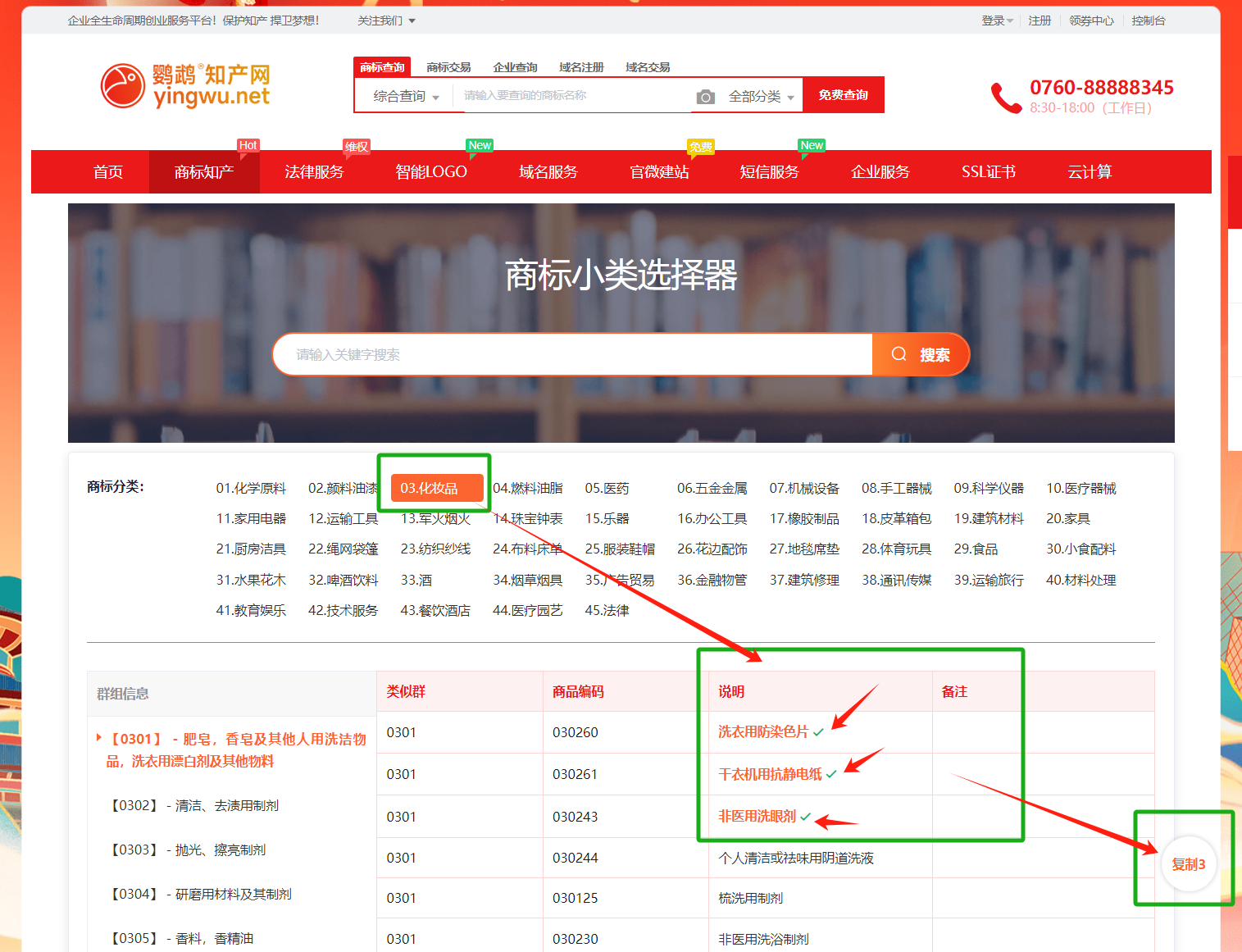Click the yingwu.net parrot logo
The width and height of the screenshot is (1242, 952).
coord(185,86)
